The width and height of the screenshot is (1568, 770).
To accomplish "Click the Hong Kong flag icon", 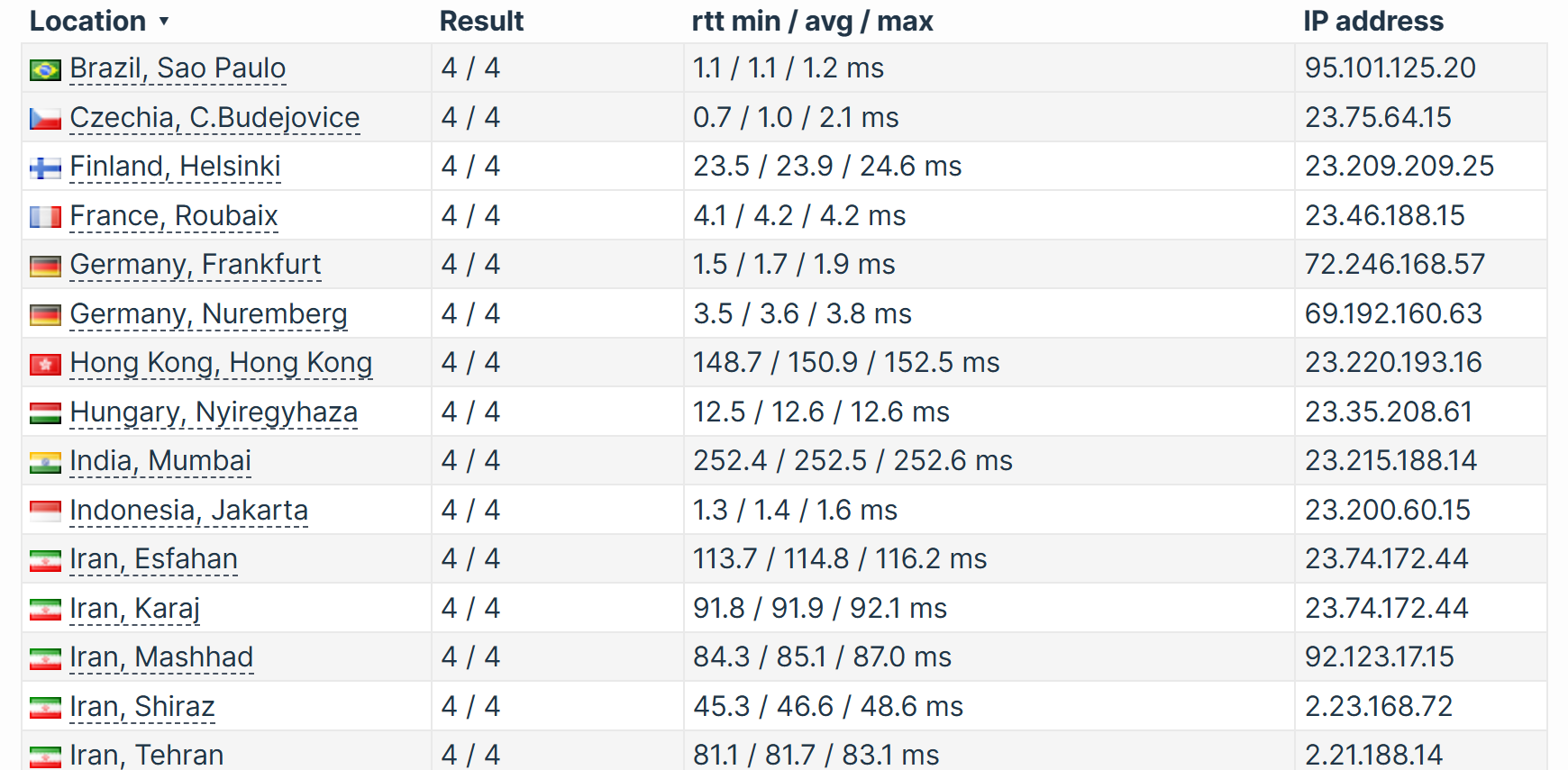I will pos(45,364).
